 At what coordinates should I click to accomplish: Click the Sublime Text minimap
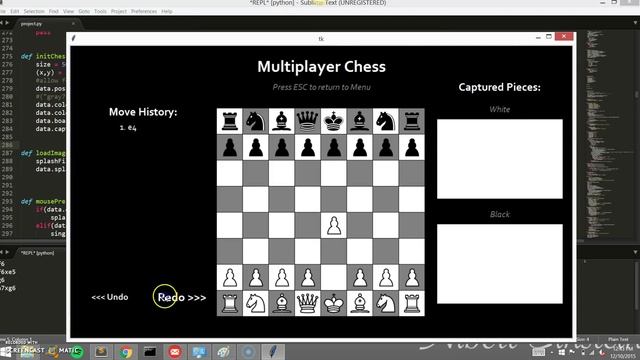(x=608, y=135)
